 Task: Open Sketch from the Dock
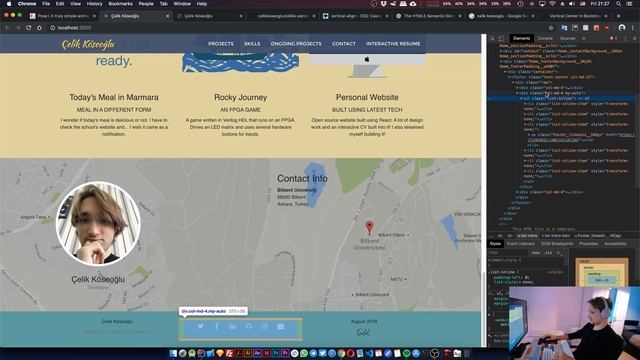point(220,353)
